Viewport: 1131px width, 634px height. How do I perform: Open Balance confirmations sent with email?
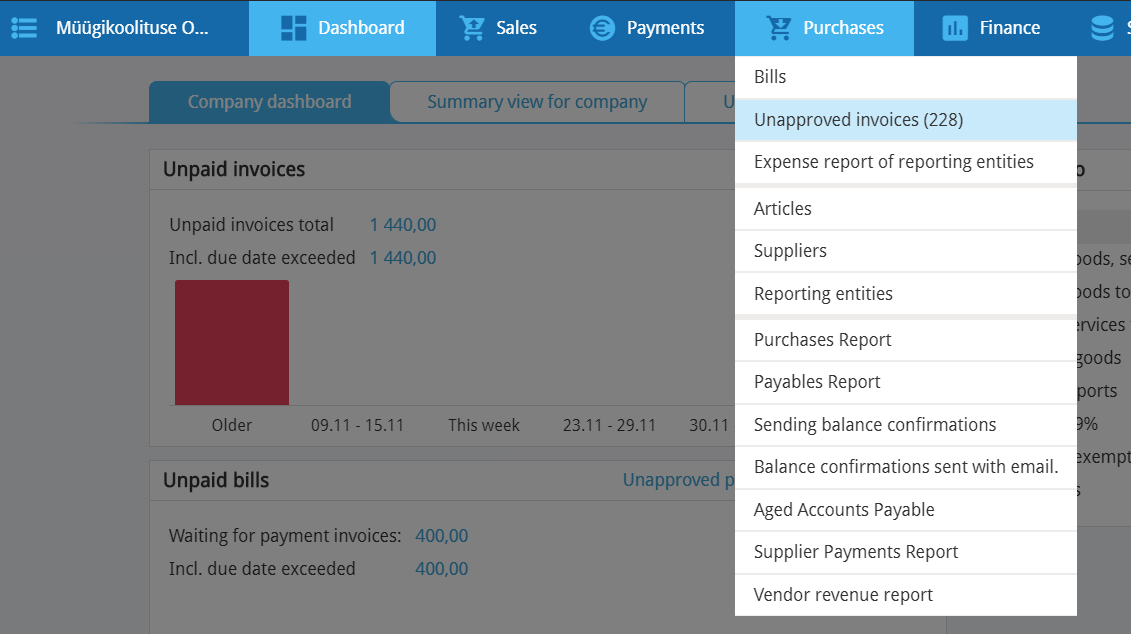coord(906,467)
